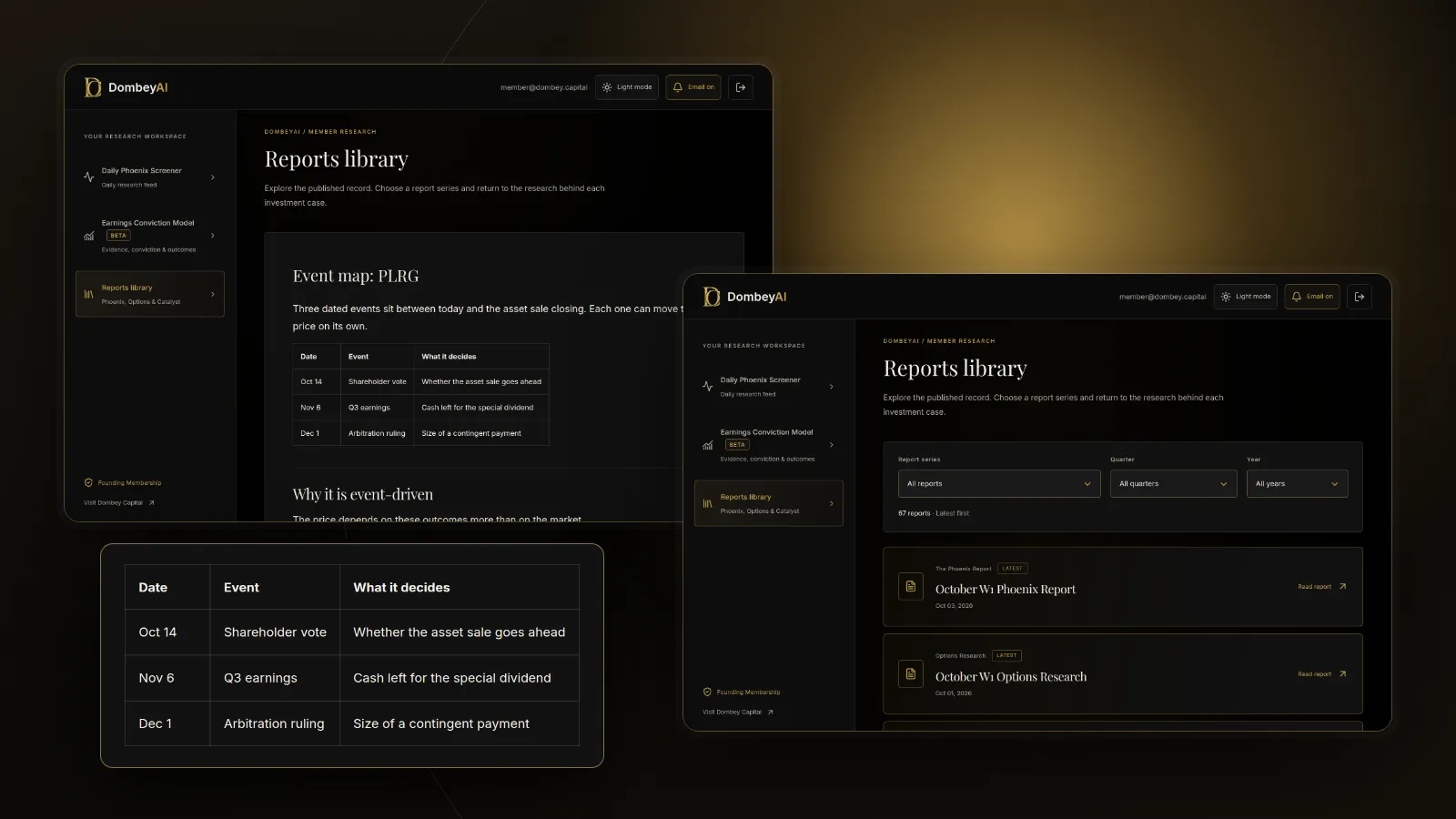Viewport: 1456px width, 819px height.
Task: Expand Earnings Conviction Model chevron, front window
Action: tap(832, 445)
